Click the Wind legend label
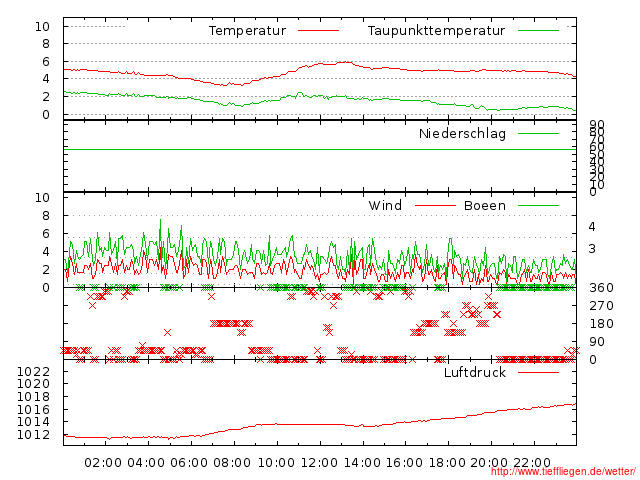This screenshot has height=480, width=640. (385, 205)
